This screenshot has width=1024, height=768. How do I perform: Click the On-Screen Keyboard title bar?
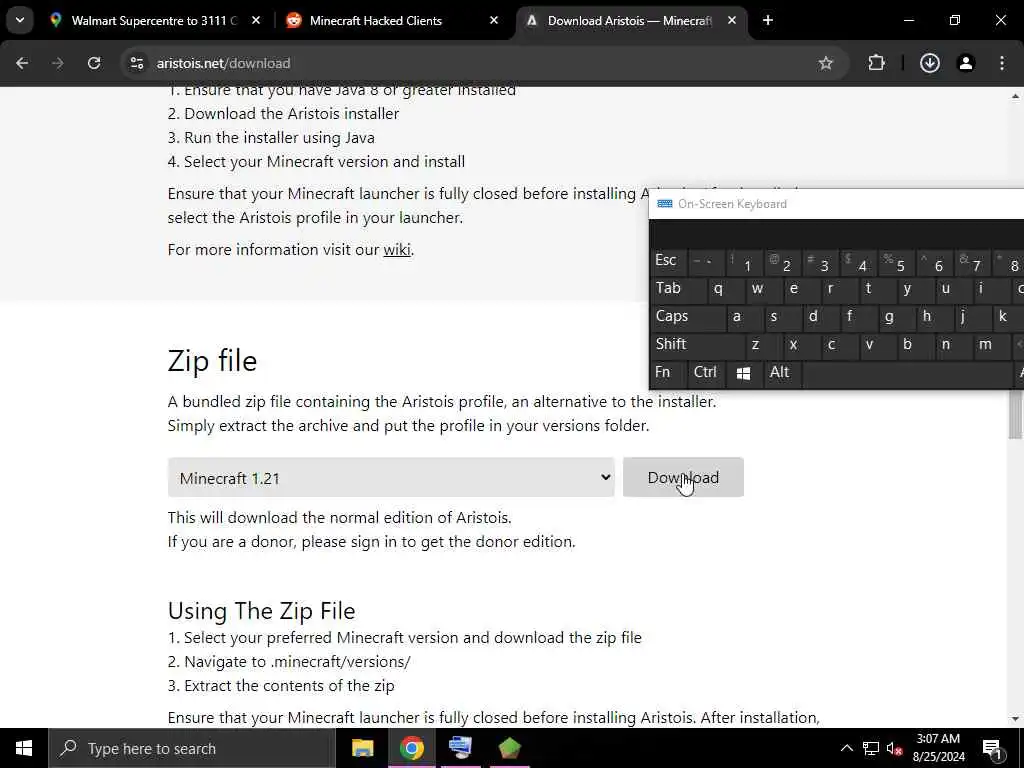tap(837, 204)
